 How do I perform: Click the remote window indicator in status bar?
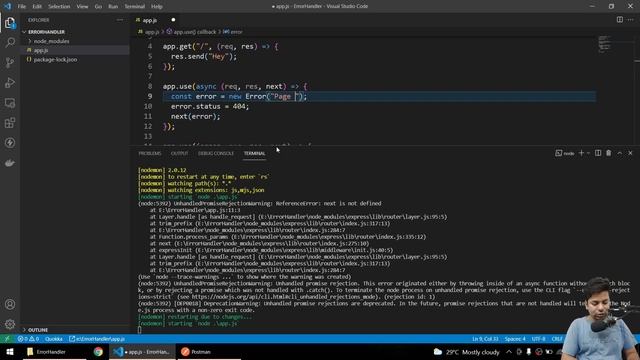(7, 339)
